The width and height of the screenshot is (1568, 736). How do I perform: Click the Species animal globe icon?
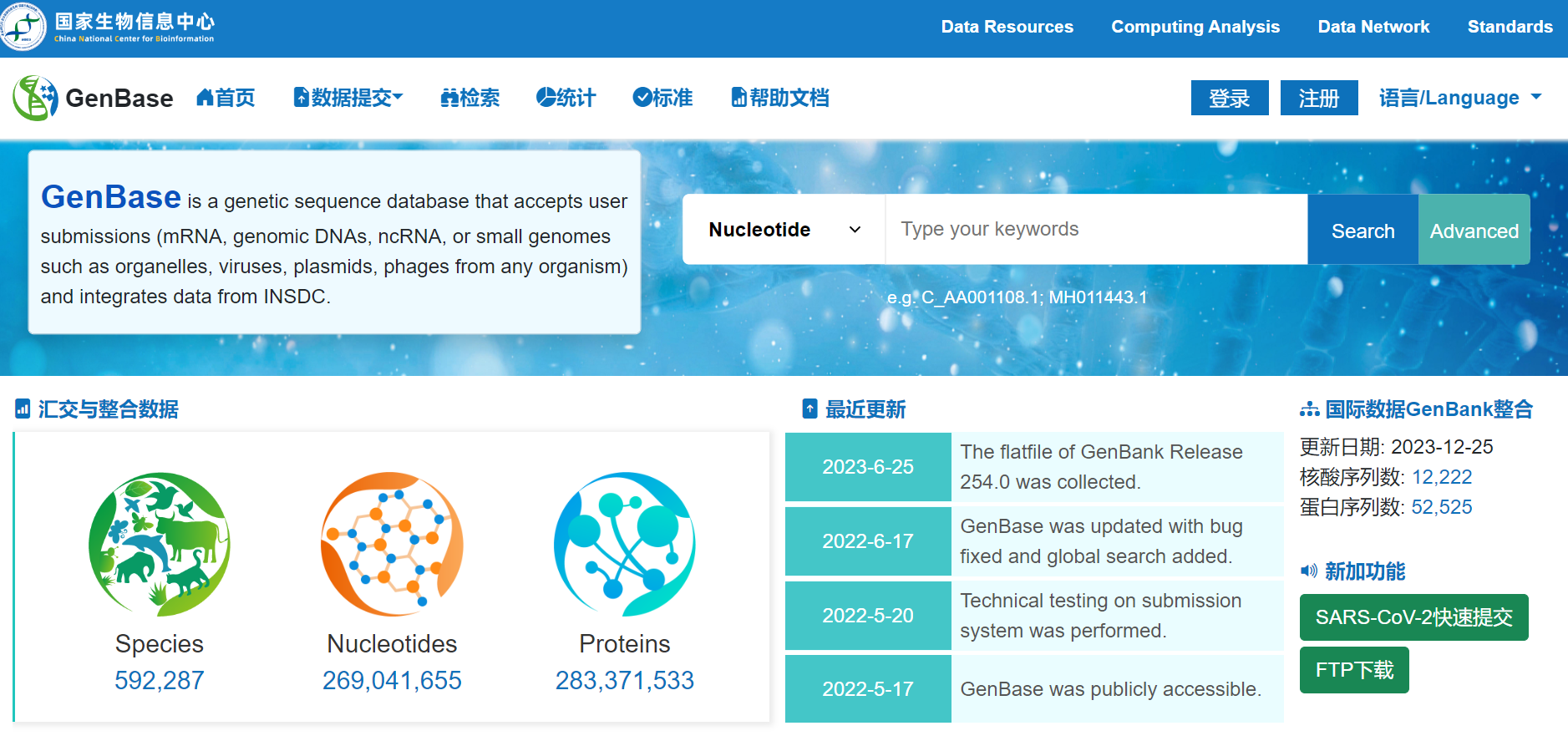160,544
